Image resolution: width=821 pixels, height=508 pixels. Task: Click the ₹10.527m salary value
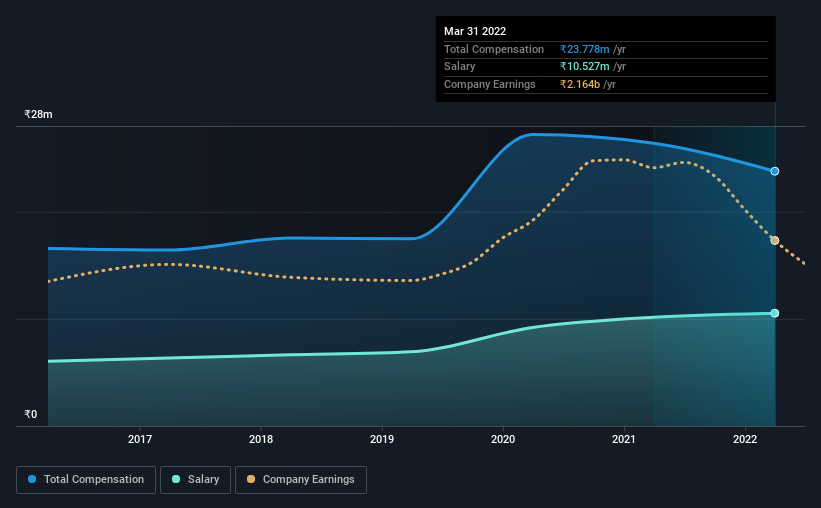click(x=584, y=67)
